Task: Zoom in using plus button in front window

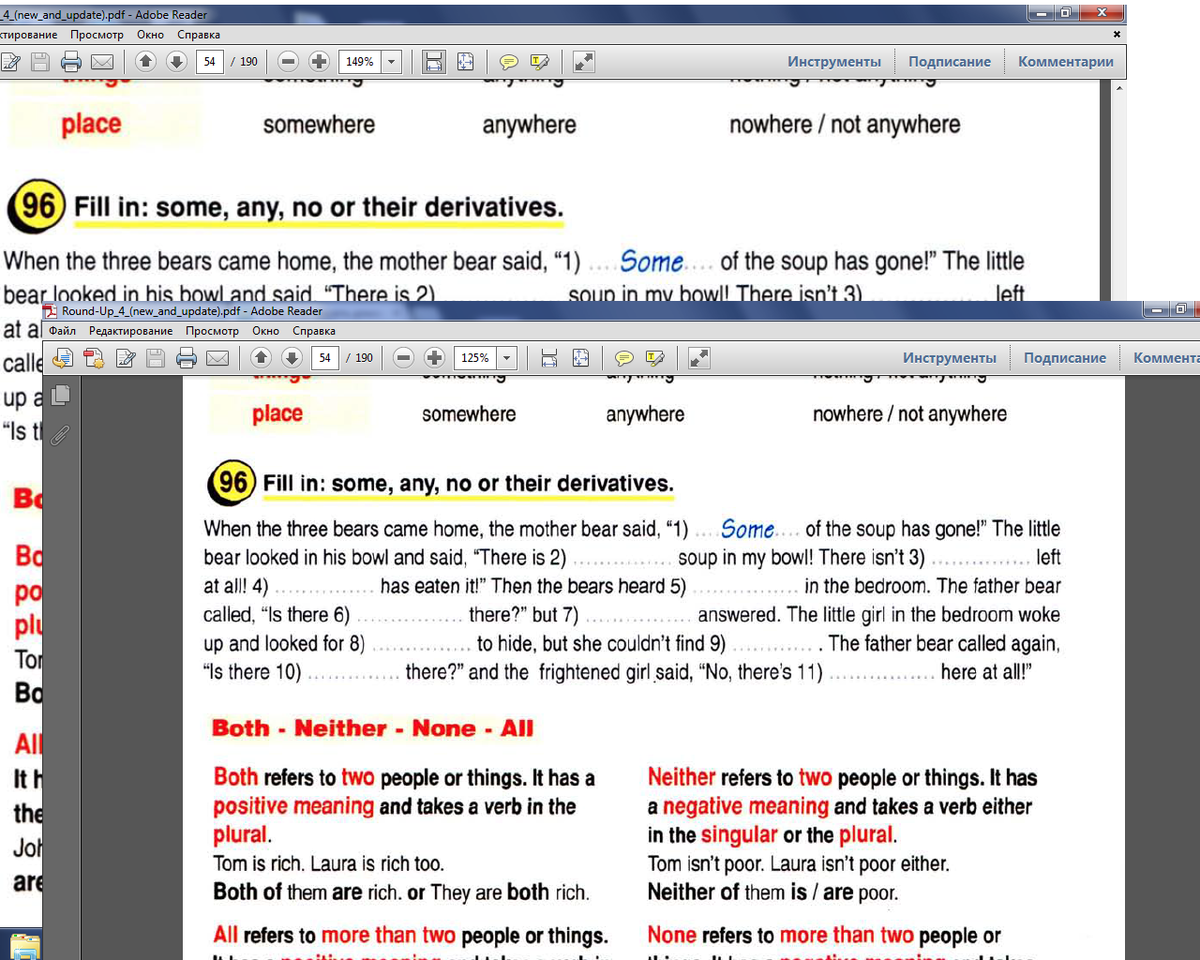Action: tap(435, 358)
